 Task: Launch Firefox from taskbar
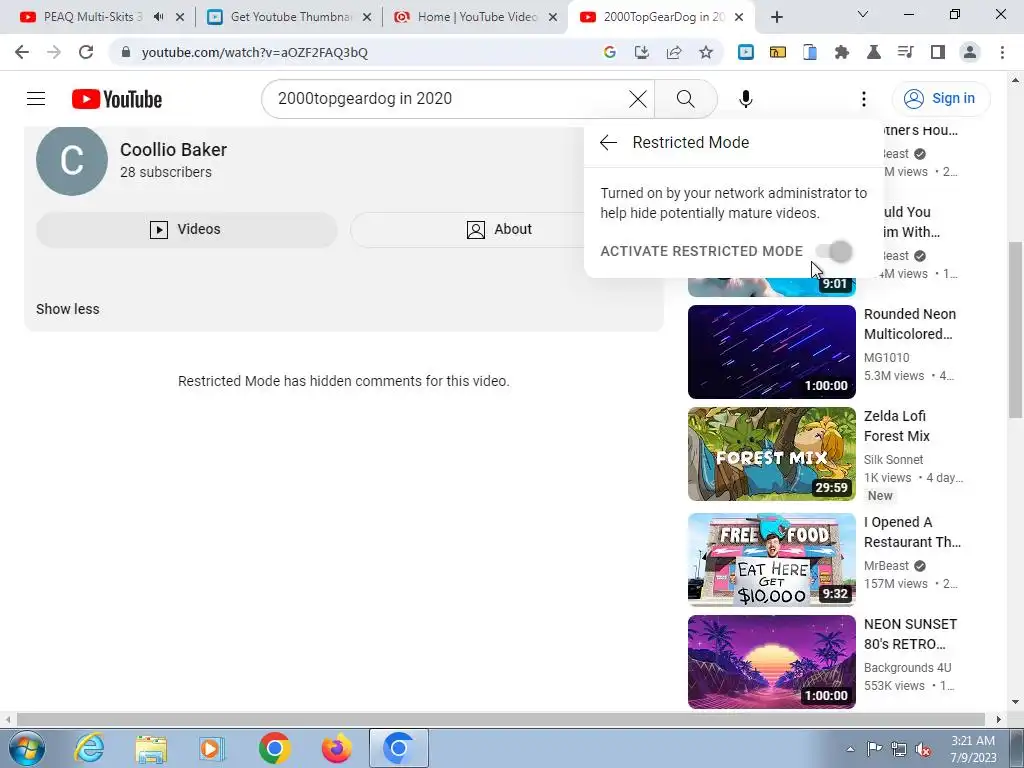(336, 748)
